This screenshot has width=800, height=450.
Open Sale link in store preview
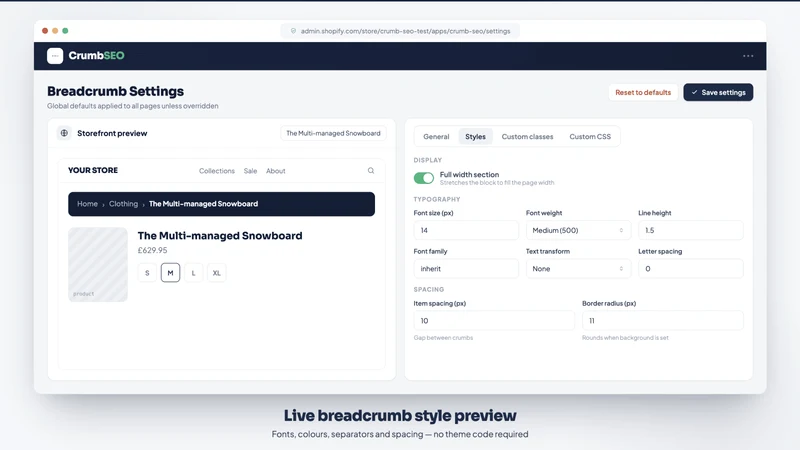251,171
